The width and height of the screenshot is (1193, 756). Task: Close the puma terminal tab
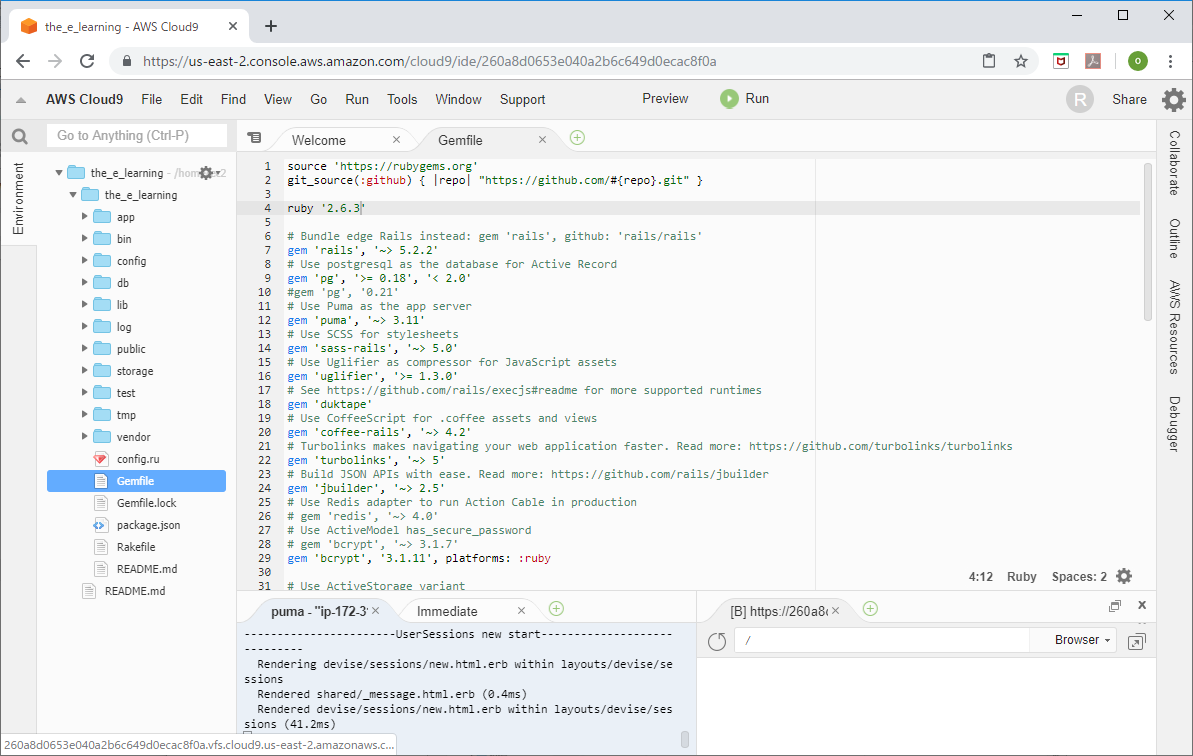coord(375,611)
